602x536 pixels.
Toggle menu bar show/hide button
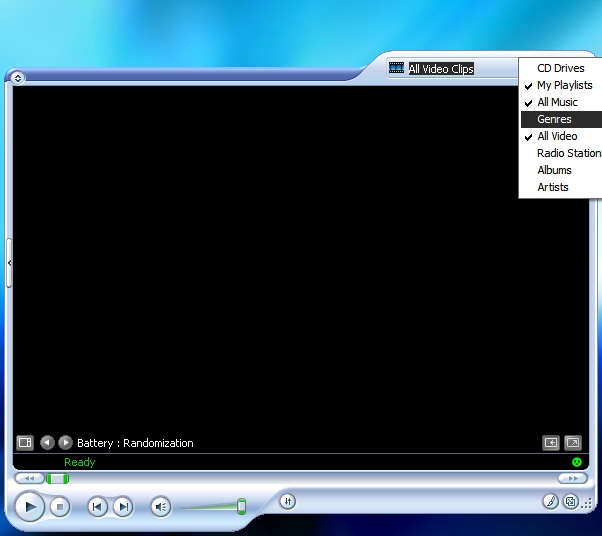tap(17, 78)
